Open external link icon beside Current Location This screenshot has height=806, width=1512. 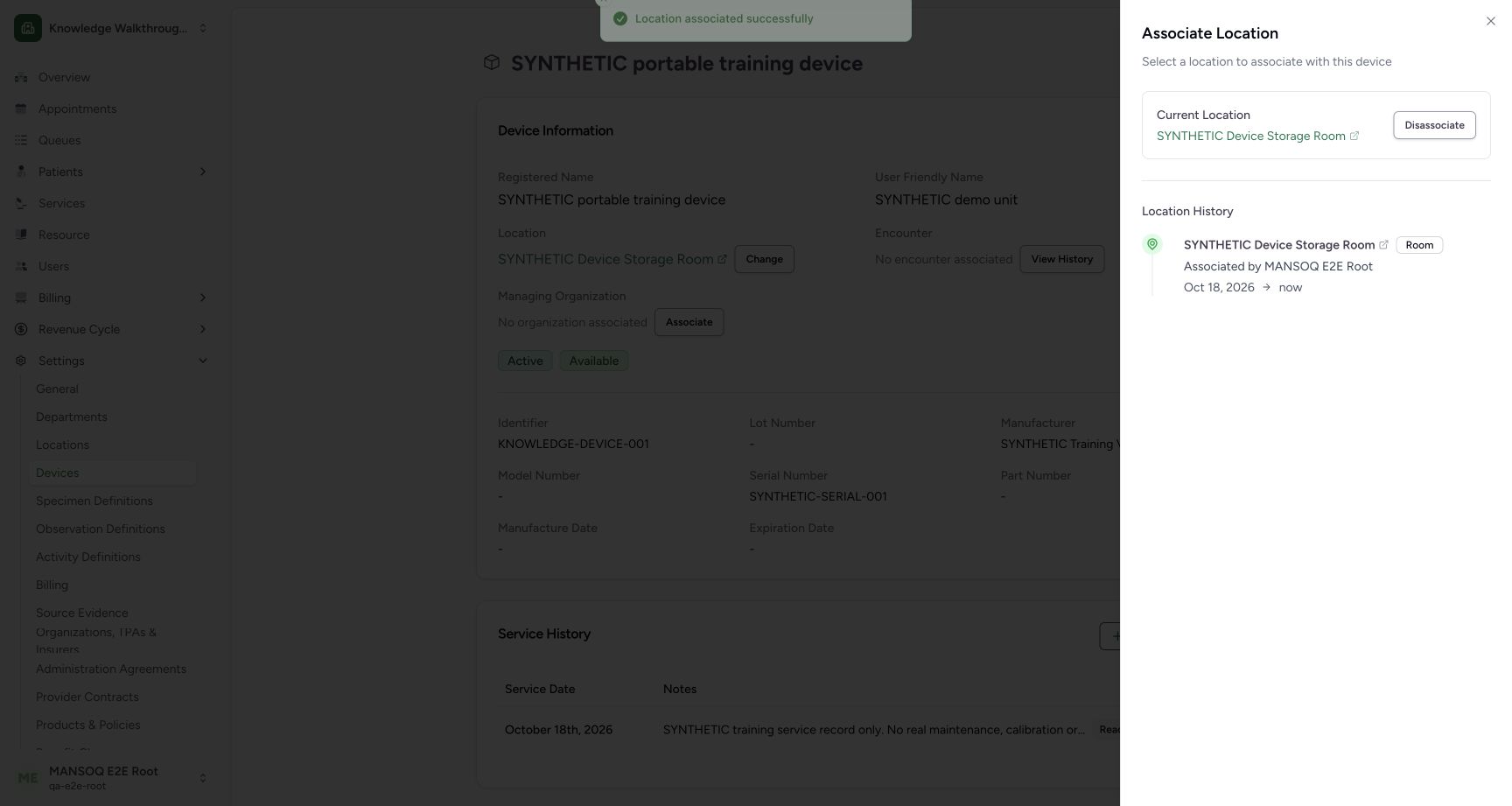coord(1354,136)
